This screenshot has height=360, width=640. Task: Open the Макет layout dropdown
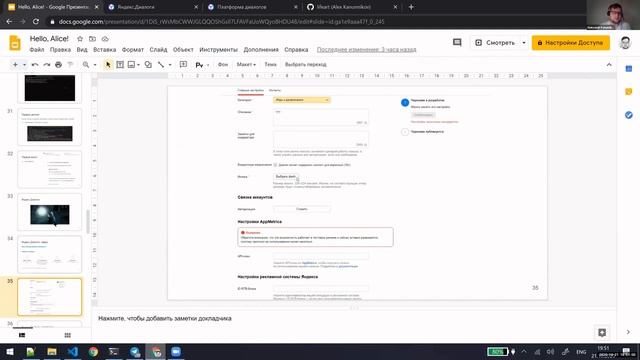point(246,64)
